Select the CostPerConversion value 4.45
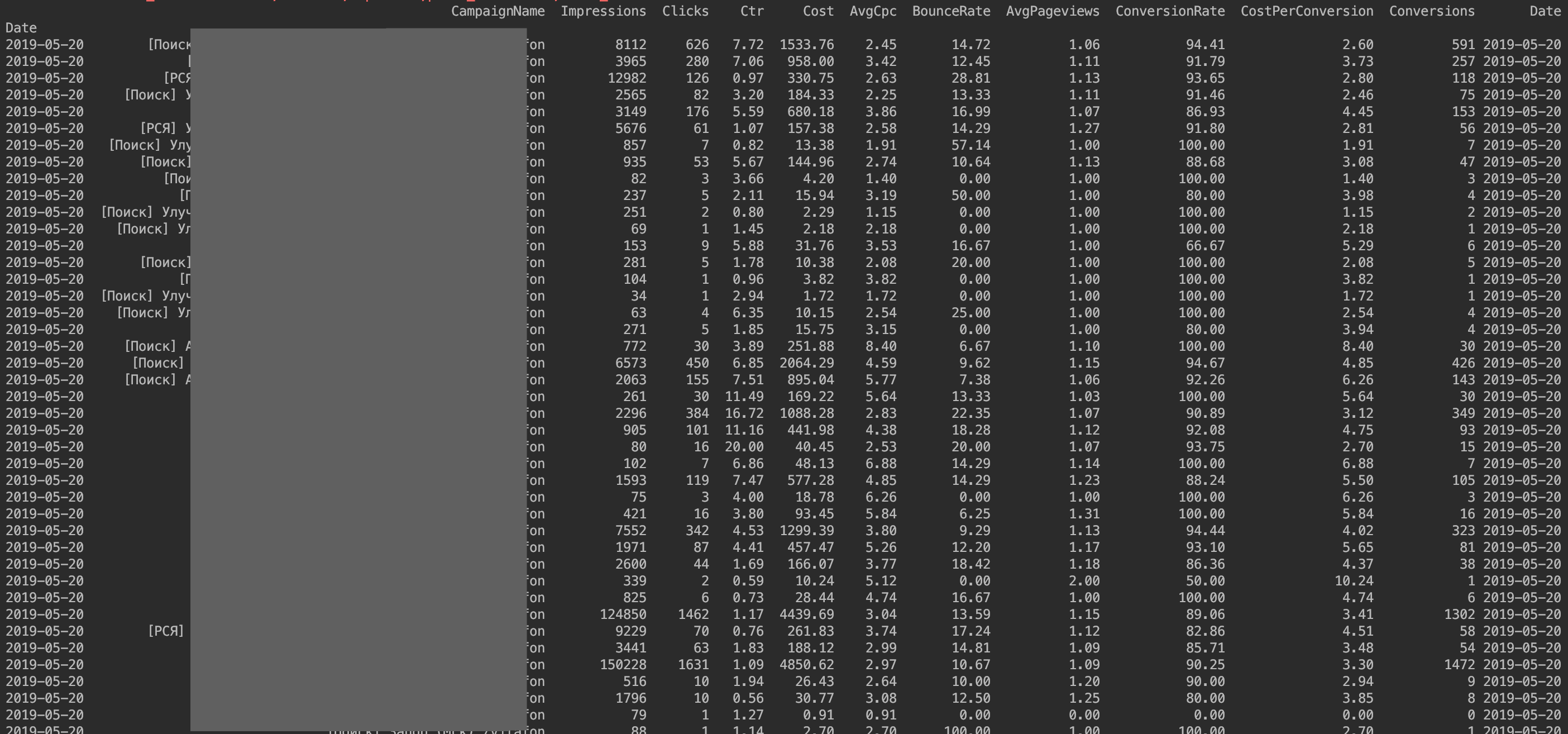 [1357, 112]
